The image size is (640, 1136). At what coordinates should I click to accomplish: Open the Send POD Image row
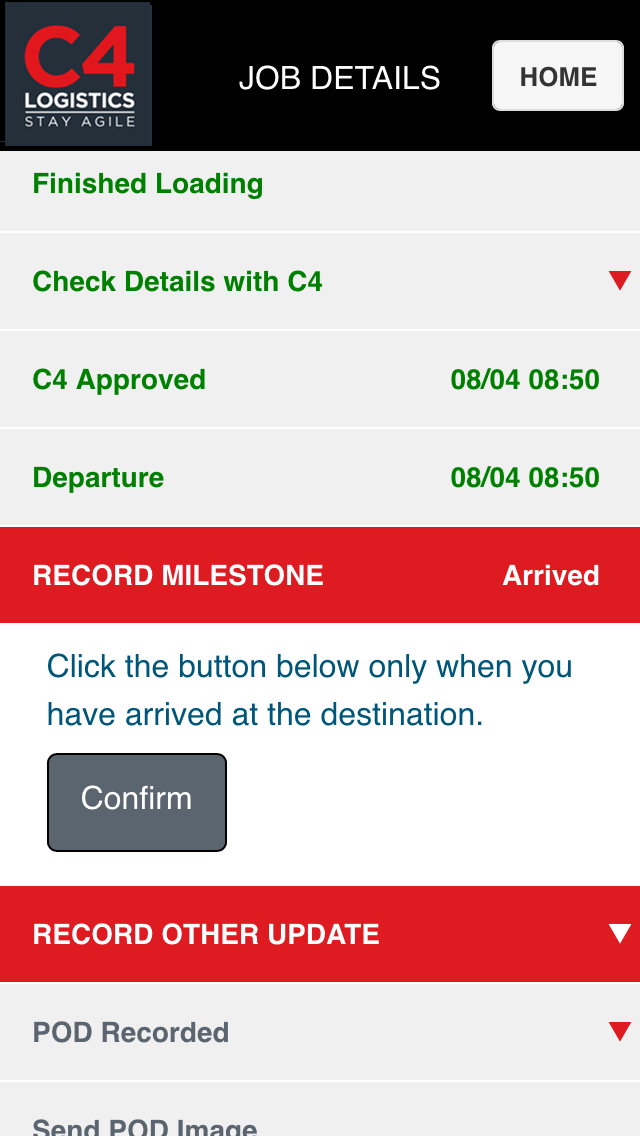[x=145, y=1124]
